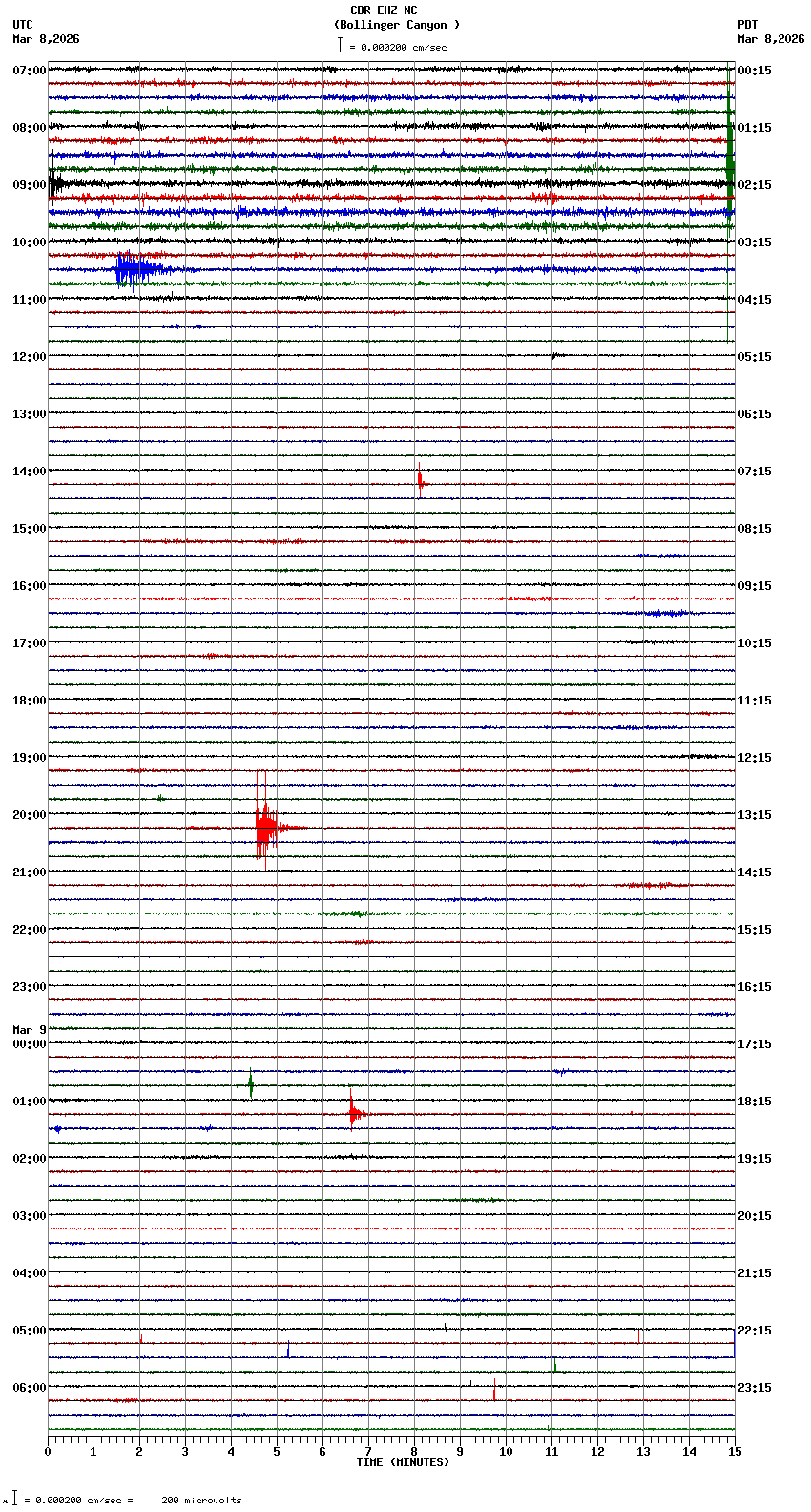This screenshot has height=1512, width=811.
Task: Click the Bollinger Canyon subtitle
Action: pyautogui.click(x=397, y=25)
